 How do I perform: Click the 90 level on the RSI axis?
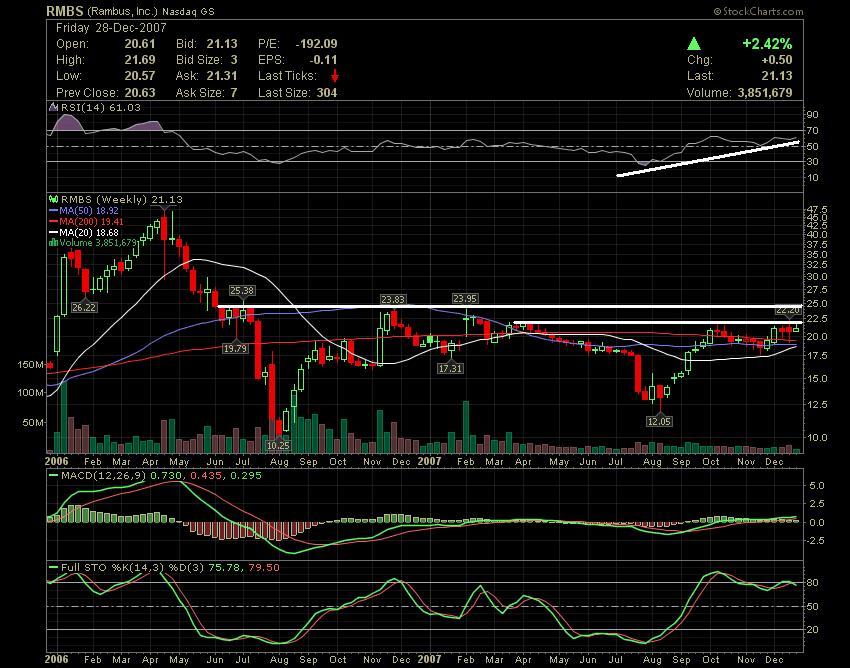click(813, 115)
